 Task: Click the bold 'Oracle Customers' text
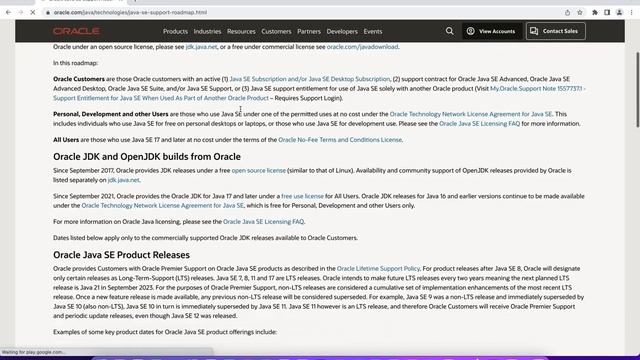pyautogui.click(x=79, y=79)
